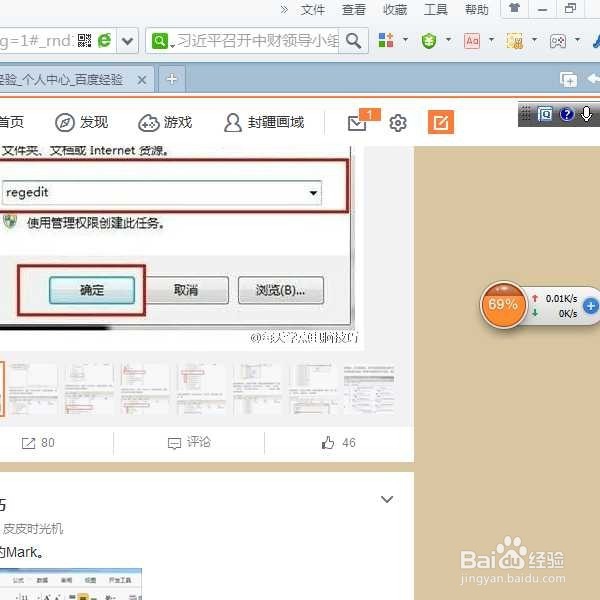Click the IME blue help question icon
The width and height of the screenshot is (600, 600).
567,114
